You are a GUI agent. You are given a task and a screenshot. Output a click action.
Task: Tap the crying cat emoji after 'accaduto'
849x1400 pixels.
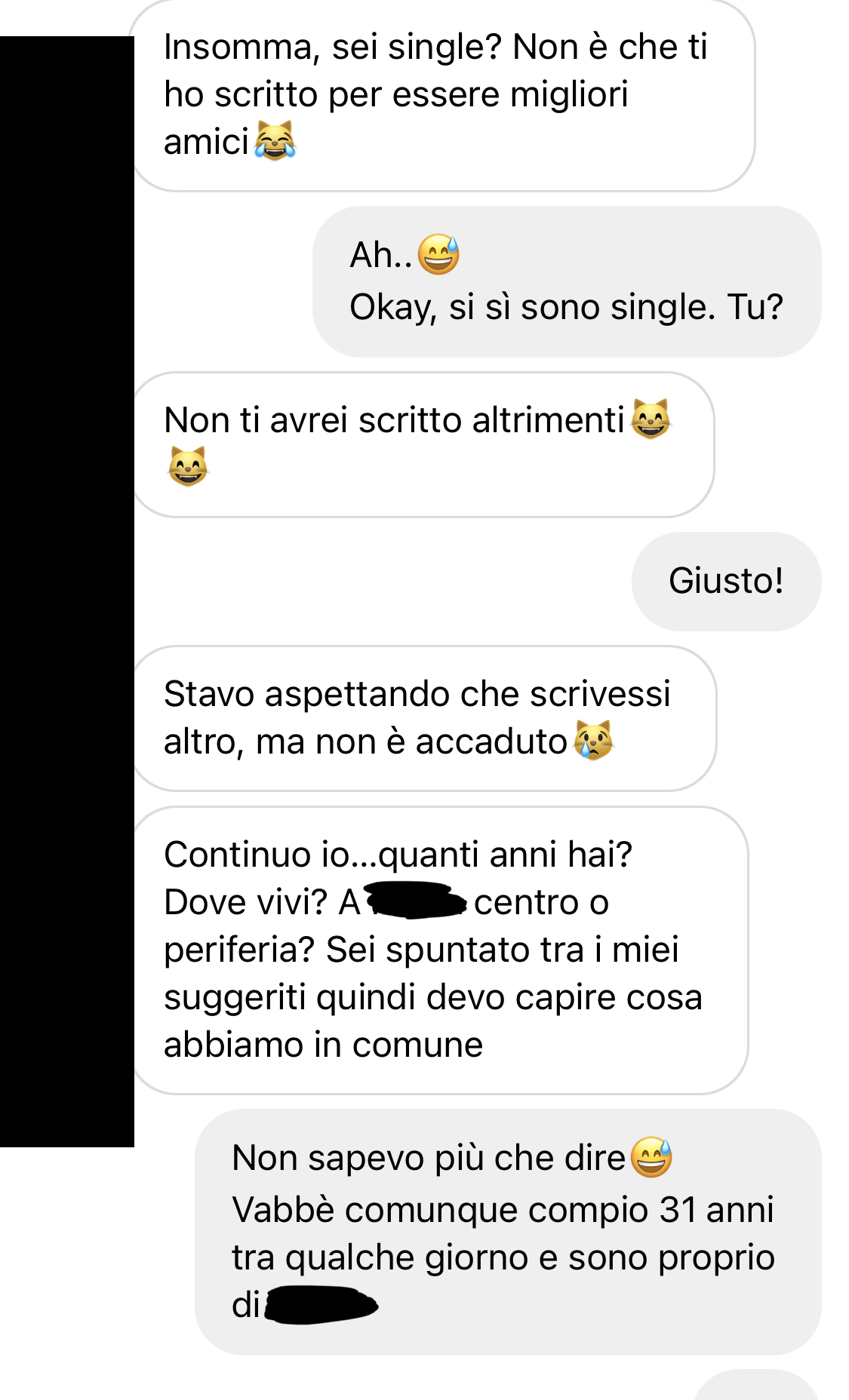click(x=593, y=740)
